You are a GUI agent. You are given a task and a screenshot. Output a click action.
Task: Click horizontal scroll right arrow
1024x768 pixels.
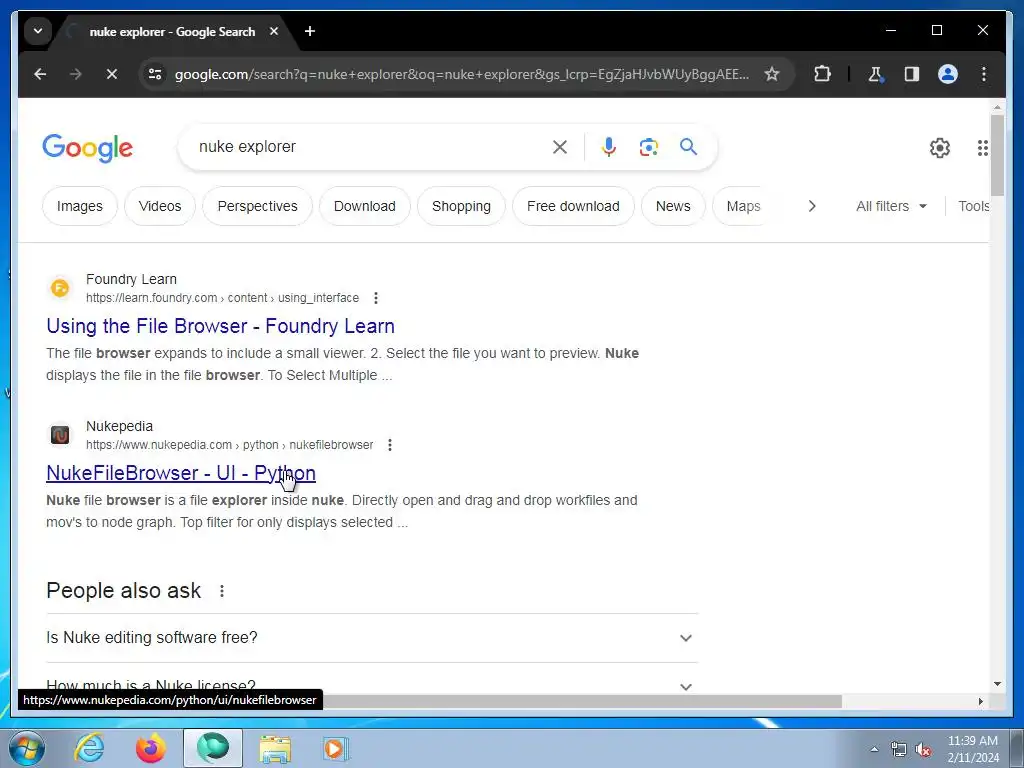point(981,701)
